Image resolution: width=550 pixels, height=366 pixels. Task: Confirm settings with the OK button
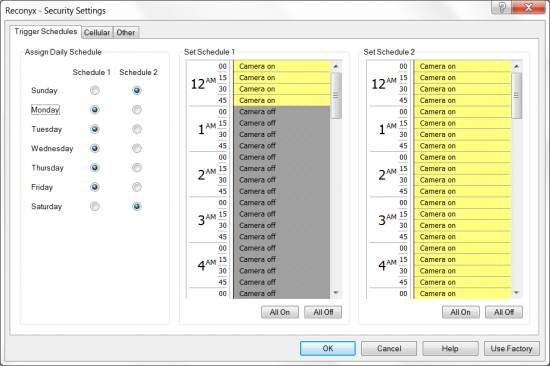coord(328,348)
